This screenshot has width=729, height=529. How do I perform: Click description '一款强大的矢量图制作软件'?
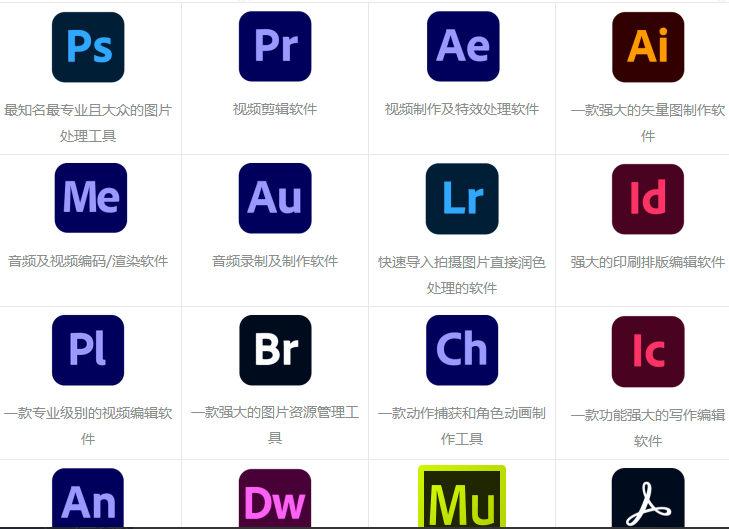coord(648,123)
